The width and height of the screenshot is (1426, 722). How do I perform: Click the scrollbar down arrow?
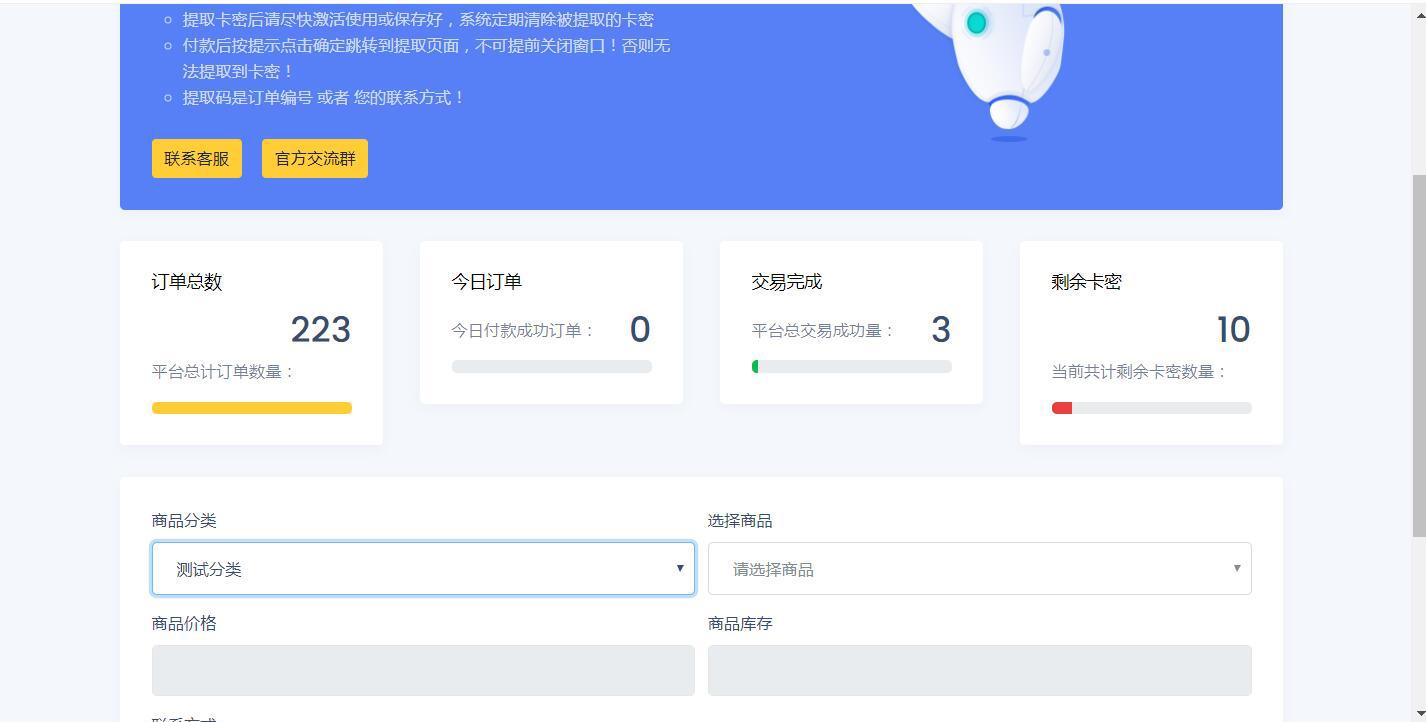(x=1418, y=714)
